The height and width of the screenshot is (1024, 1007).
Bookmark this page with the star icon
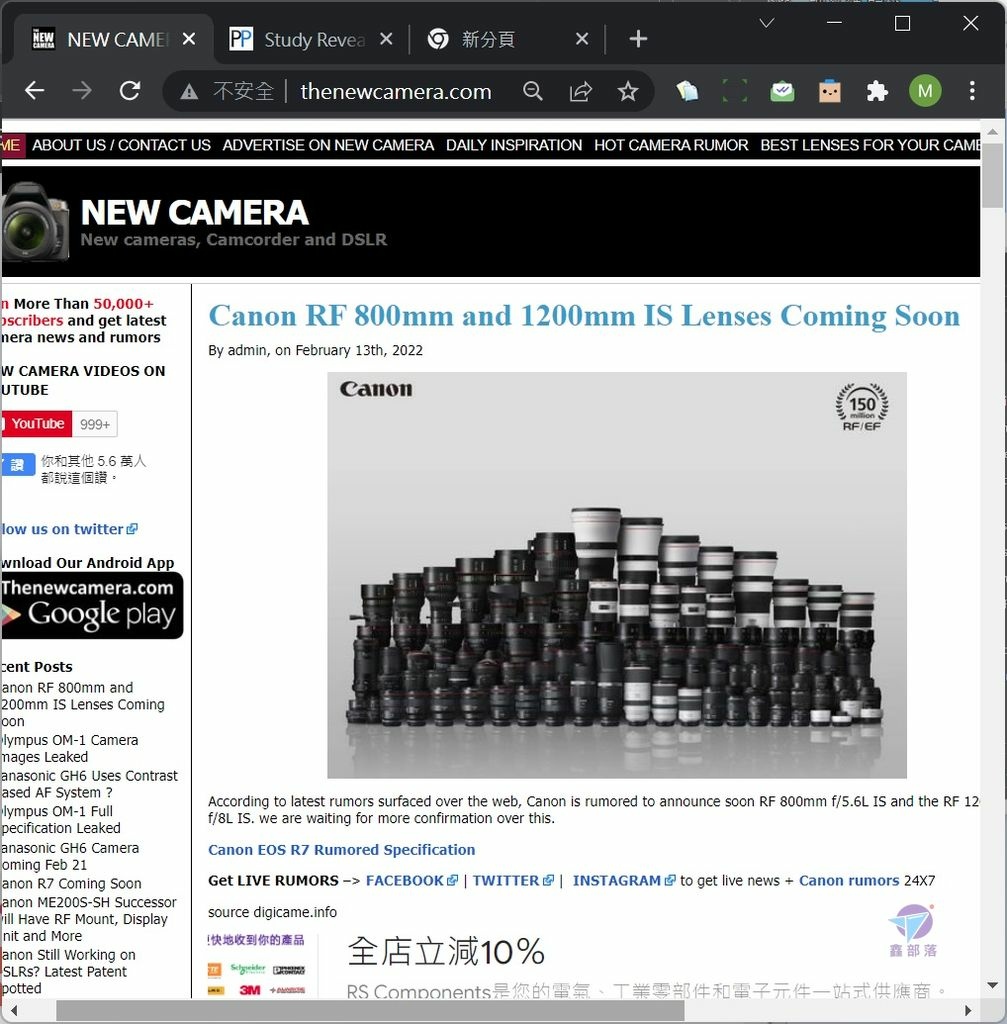(628, 91)
